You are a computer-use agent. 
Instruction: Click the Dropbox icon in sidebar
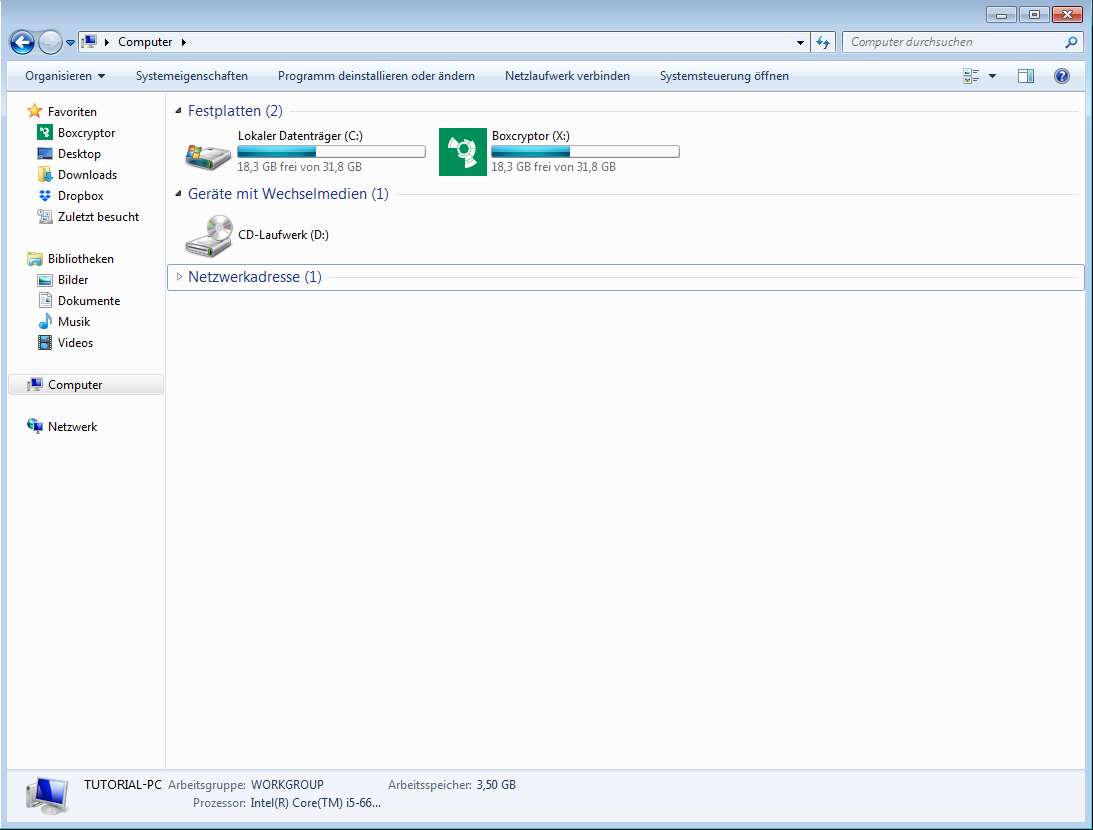click(x=45, y=196)
